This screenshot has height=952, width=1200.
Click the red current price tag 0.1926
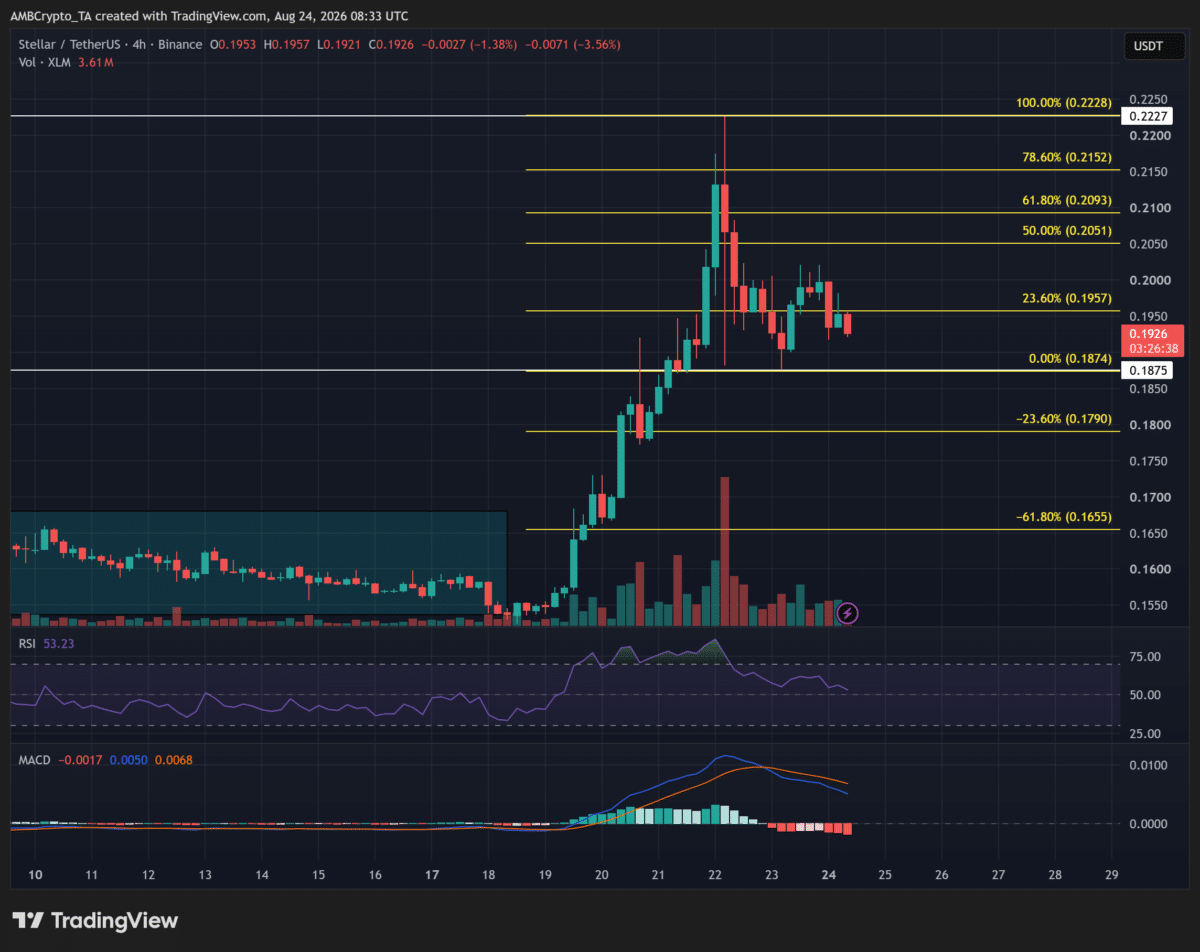(1147, 334)
